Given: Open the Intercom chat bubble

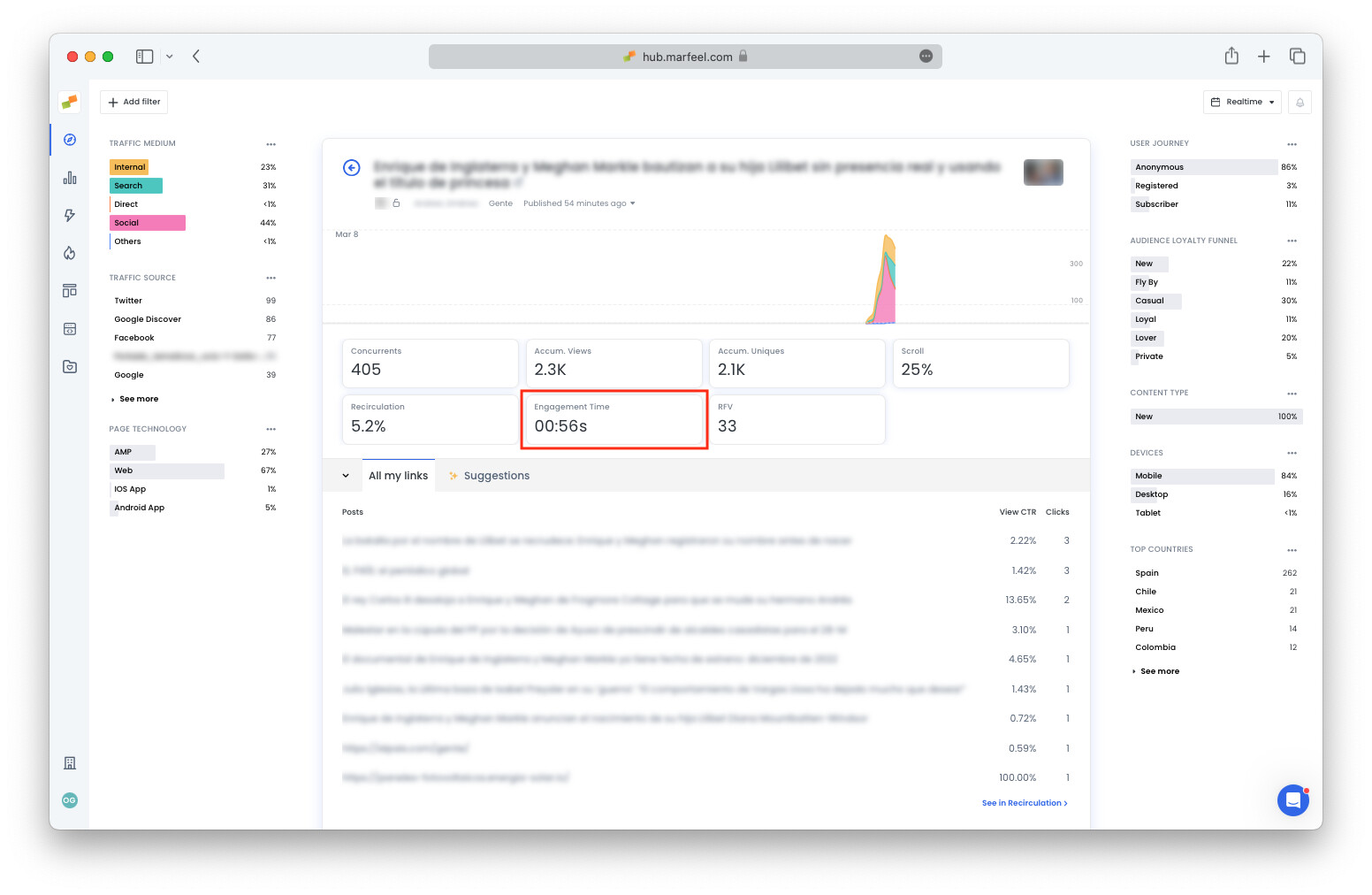Looking at the screenshot, I should tap(1293, 800).
